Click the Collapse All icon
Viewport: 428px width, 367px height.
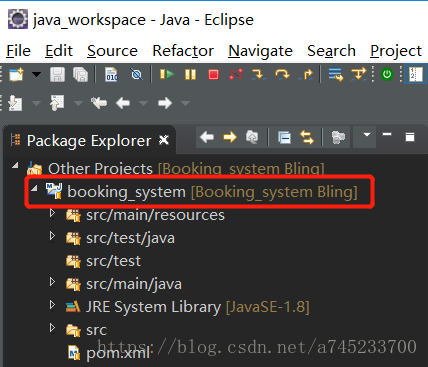tap(284, 137)
